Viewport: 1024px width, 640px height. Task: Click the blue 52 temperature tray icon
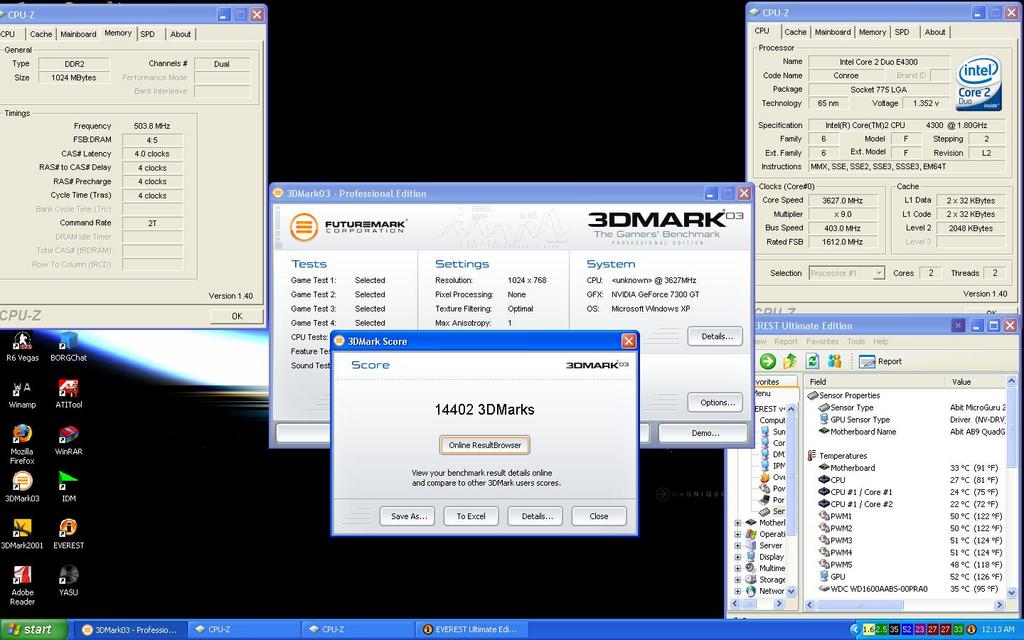coord(906,630)
